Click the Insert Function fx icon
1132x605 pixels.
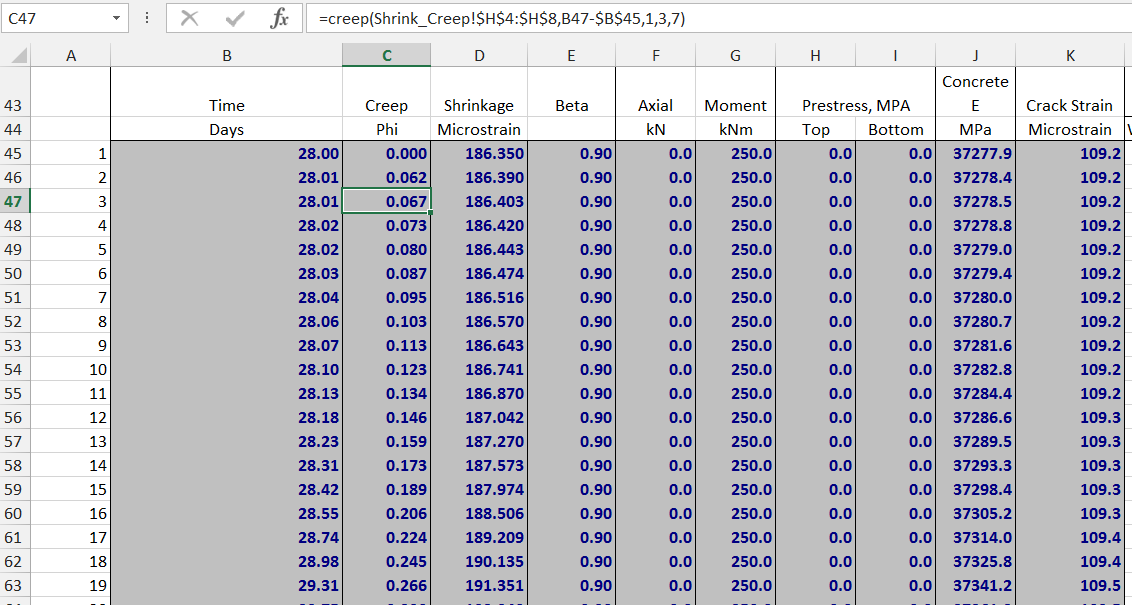[x=279, y=19]
